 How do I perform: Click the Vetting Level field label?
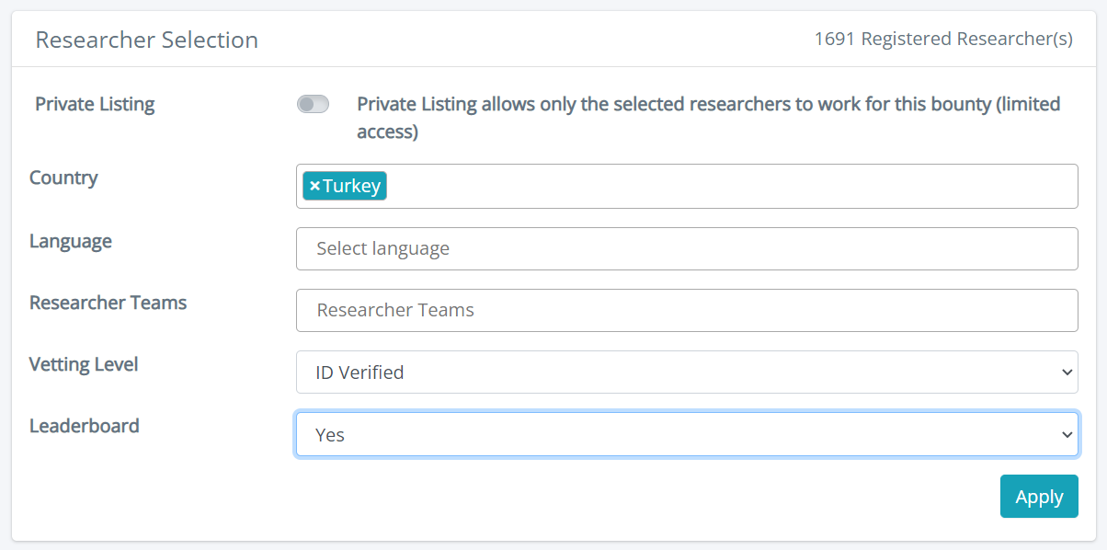coord(84,364)
